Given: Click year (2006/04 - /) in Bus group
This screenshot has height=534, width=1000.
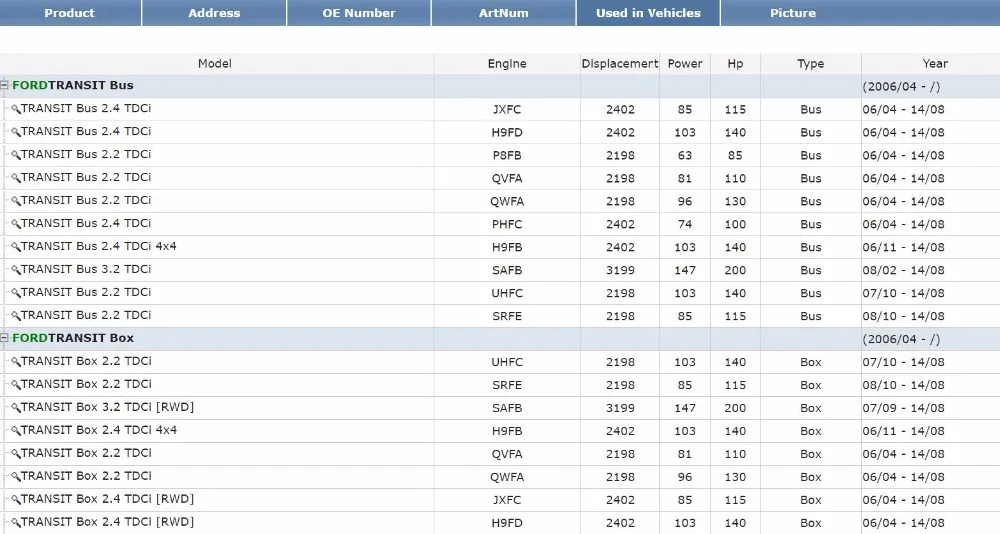Looking at the screenshot, I should pos(901,86).
